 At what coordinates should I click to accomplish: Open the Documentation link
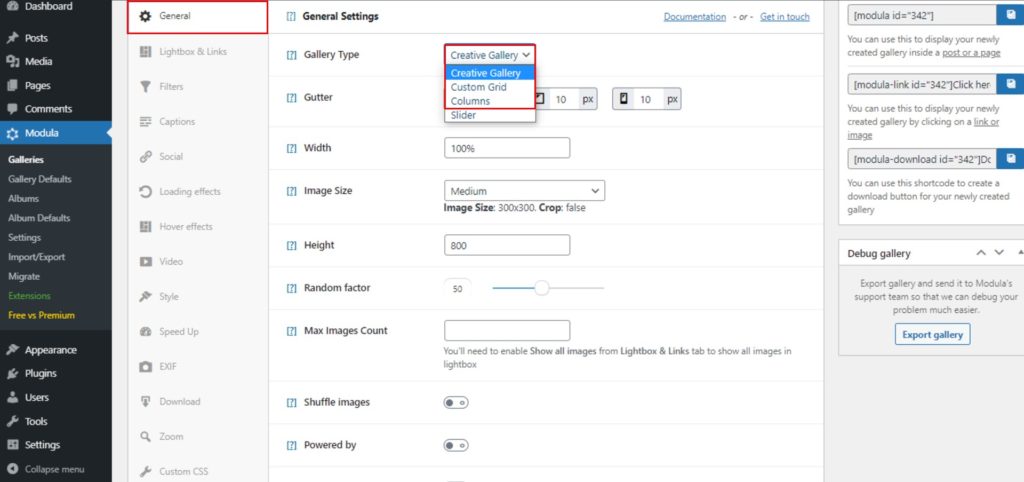(695, 17)
